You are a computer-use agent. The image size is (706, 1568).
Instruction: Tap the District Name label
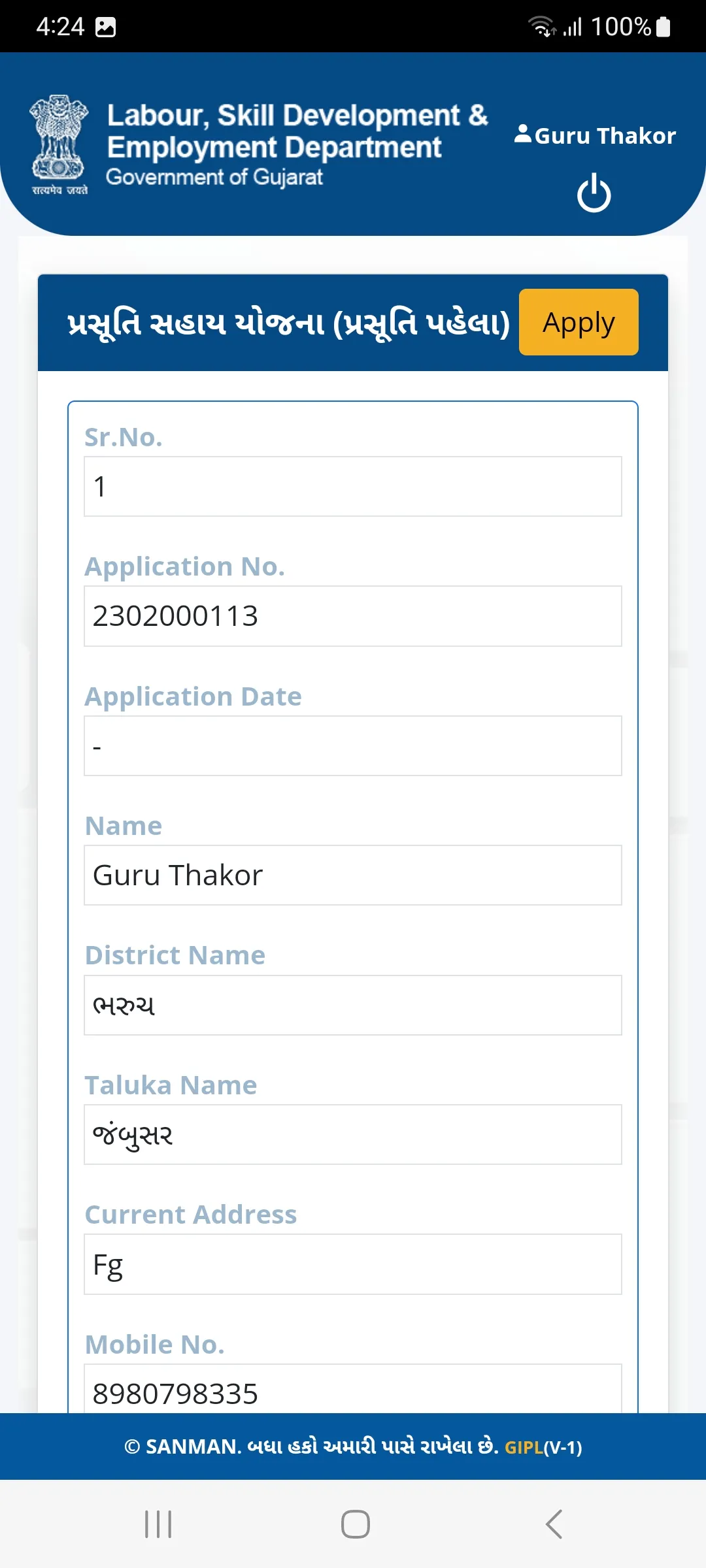pyautogui.click(x=175, y=955)
